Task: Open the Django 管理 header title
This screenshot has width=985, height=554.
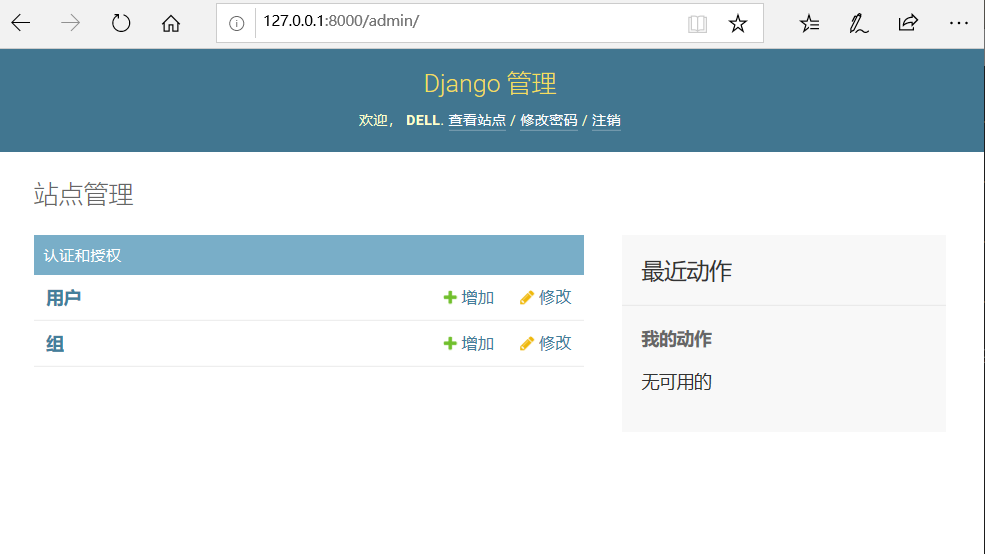Action: pos(490,84)
